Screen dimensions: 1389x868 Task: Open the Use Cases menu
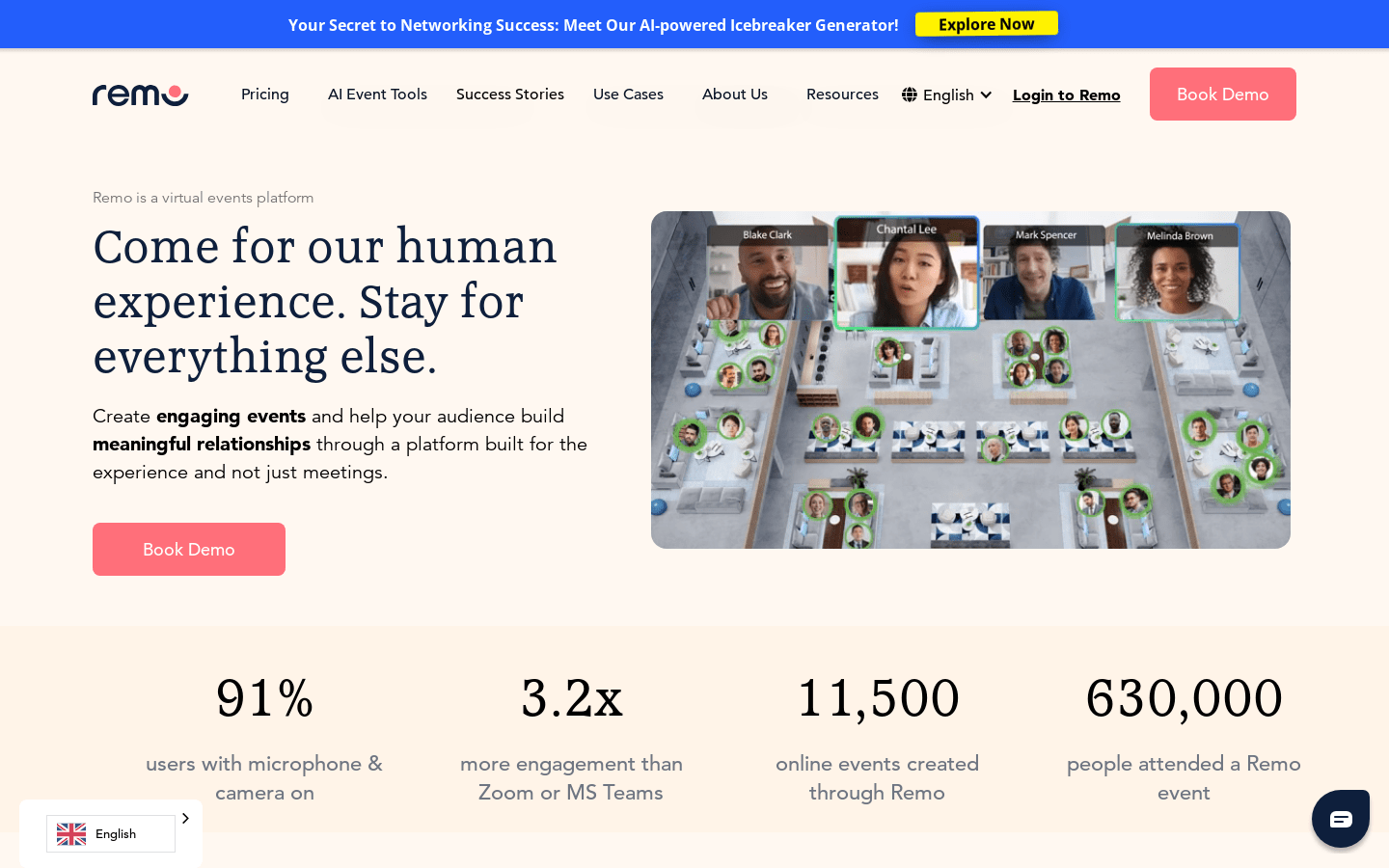pyautogui.click(x=628, y=95)
